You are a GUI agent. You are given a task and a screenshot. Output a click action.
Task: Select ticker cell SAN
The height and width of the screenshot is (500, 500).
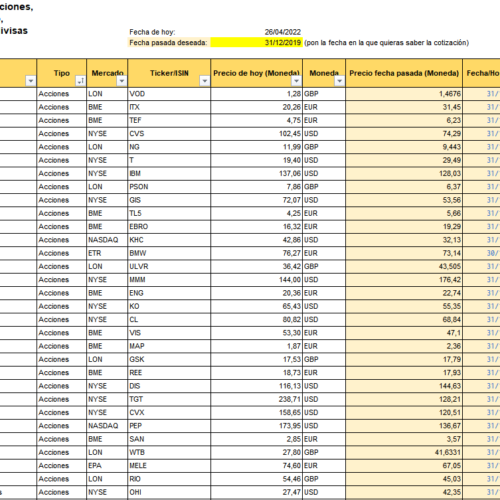(x=169, y=439)
